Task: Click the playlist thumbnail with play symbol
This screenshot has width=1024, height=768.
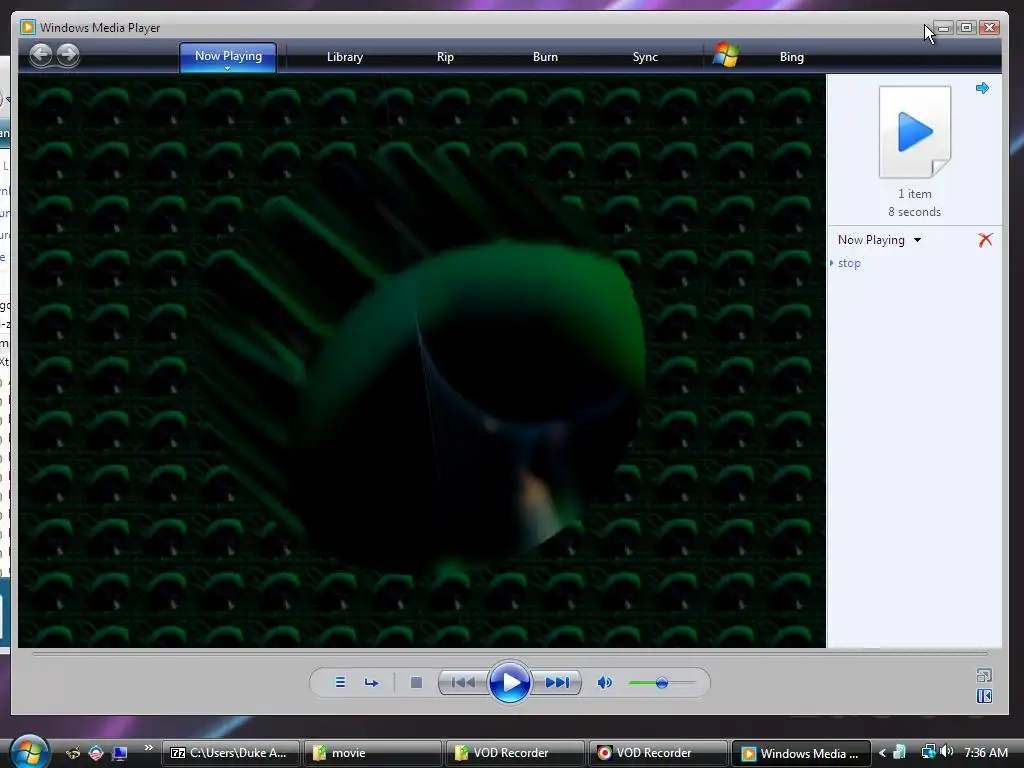Action: (x=915, y=132)
